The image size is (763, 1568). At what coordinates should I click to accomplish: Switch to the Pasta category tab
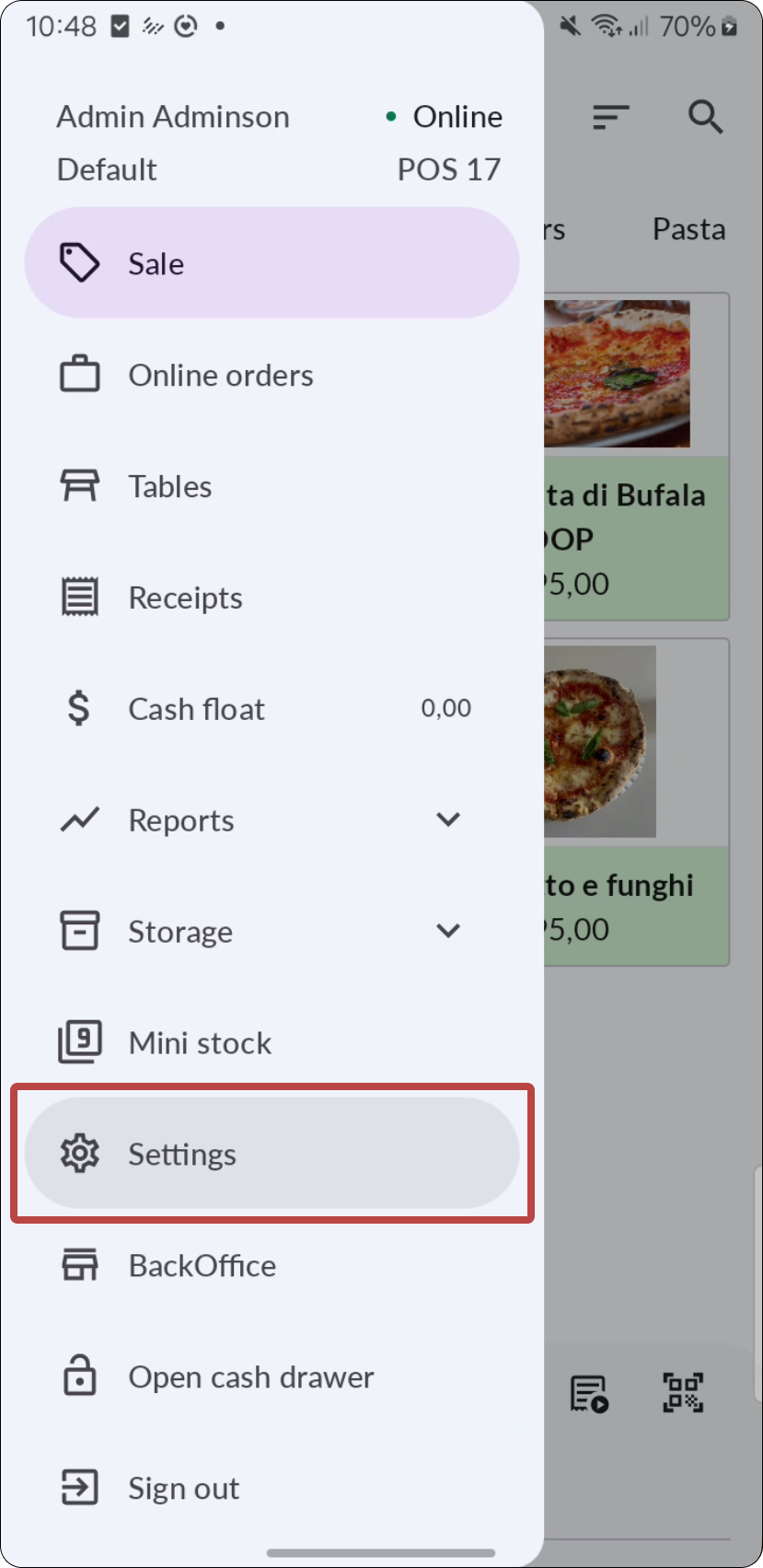coord(688,229)
